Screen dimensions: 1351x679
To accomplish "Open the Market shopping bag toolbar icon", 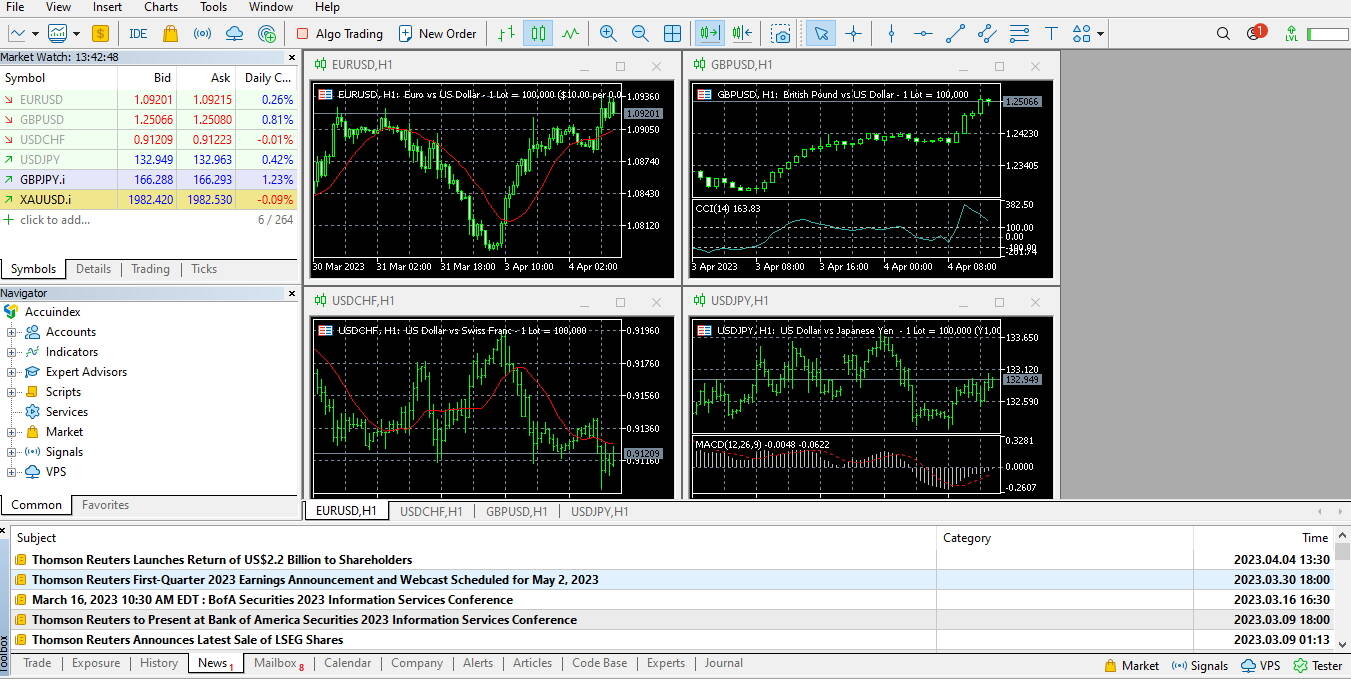I will (170, 33).
